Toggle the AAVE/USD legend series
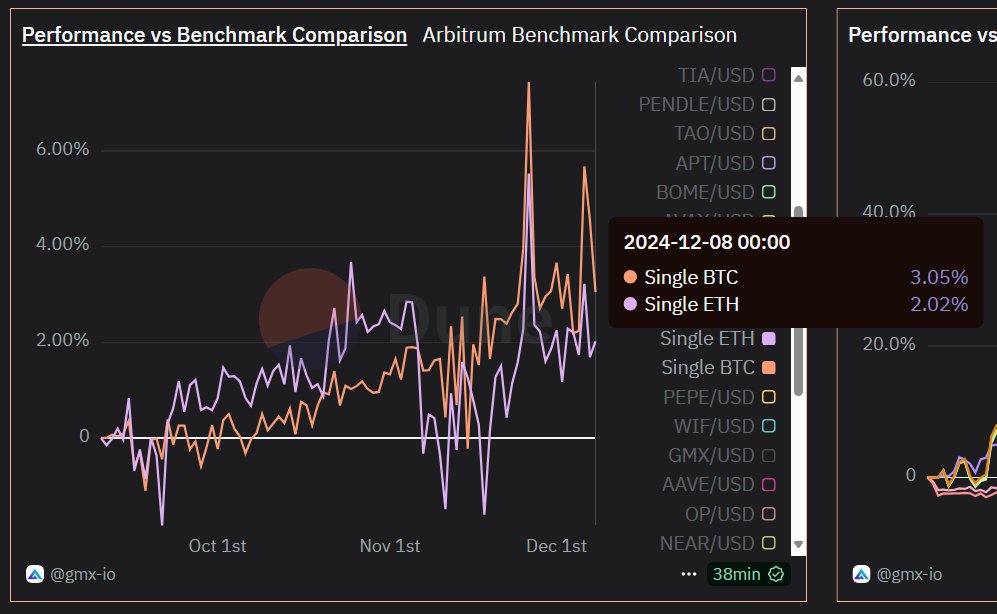Image resolution: width=997 pixels, height=614 pixels. pyautogui.click(x=719, y=484)
